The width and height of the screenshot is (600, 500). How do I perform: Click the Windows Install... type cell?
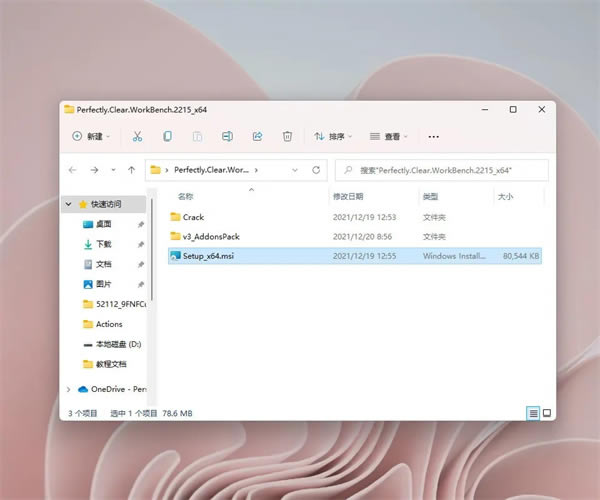tap(454, 256)
